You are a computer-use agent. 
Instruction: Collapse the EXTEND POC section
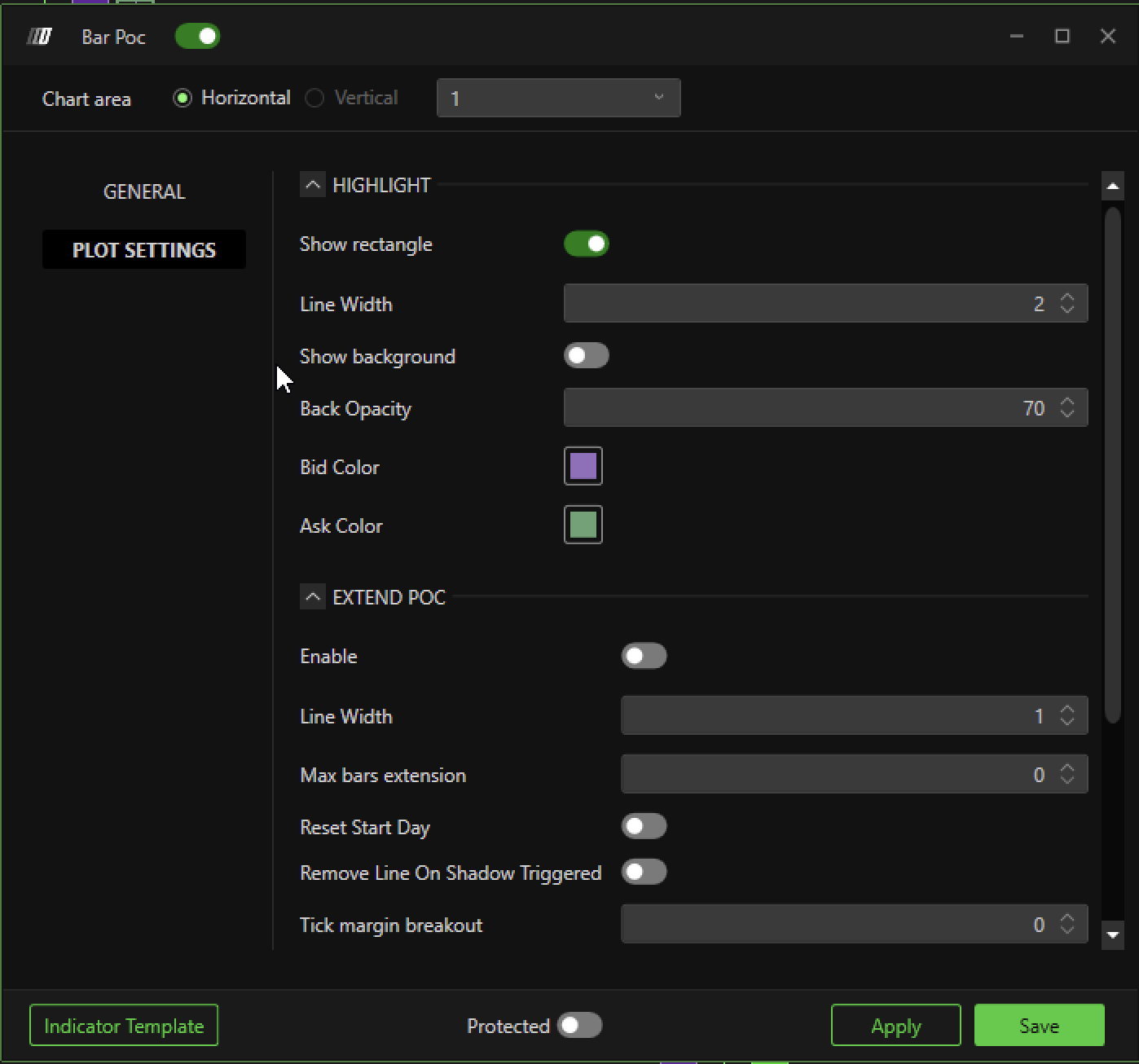[312, 597]
